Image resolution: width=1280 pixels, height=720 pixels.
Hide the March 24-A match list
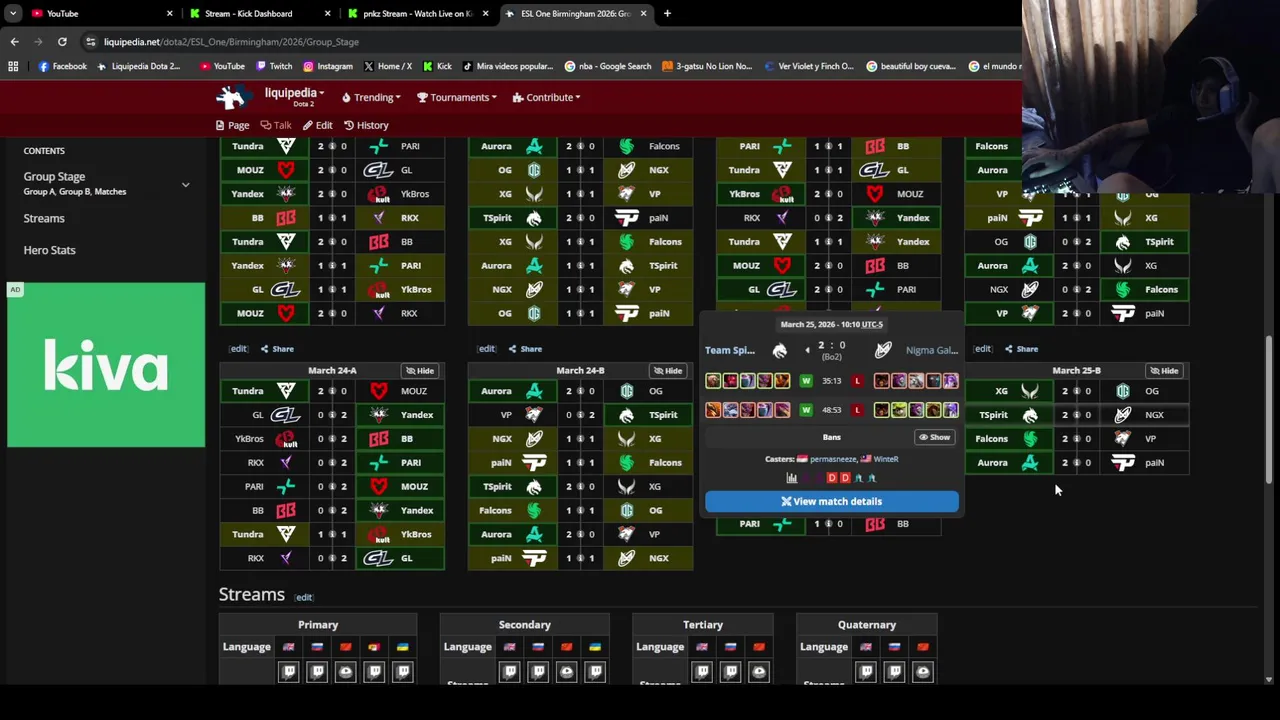(x=420, y=371)
